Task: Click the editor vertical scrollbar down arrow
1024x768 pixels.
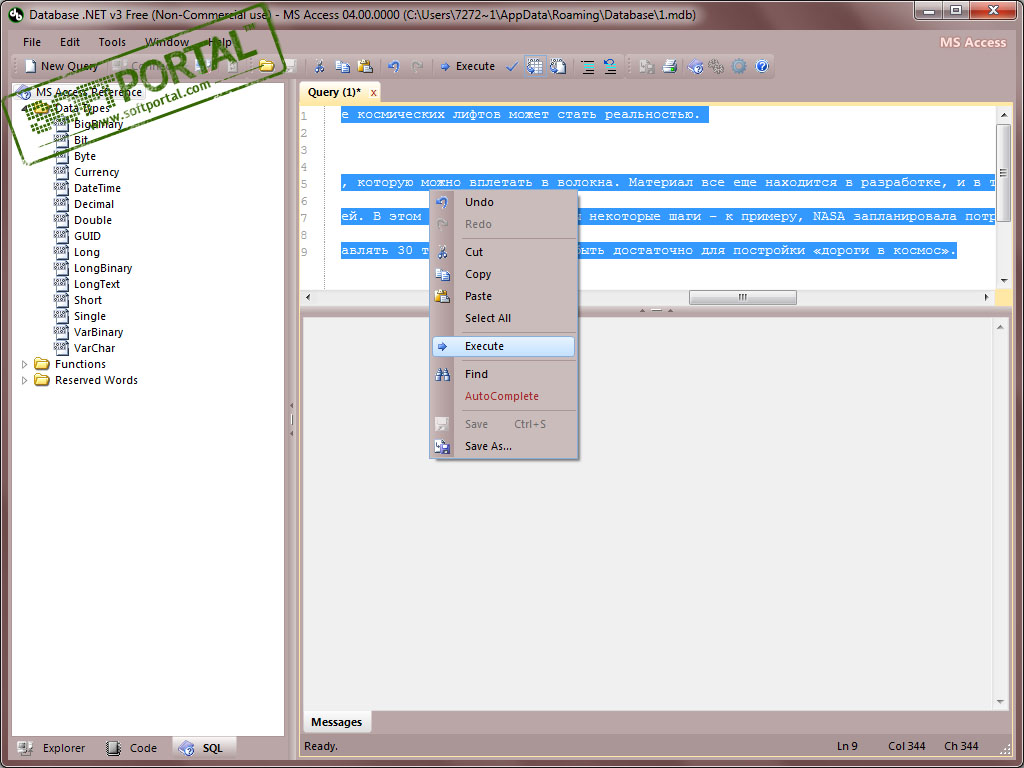Action: [1004, 281]
